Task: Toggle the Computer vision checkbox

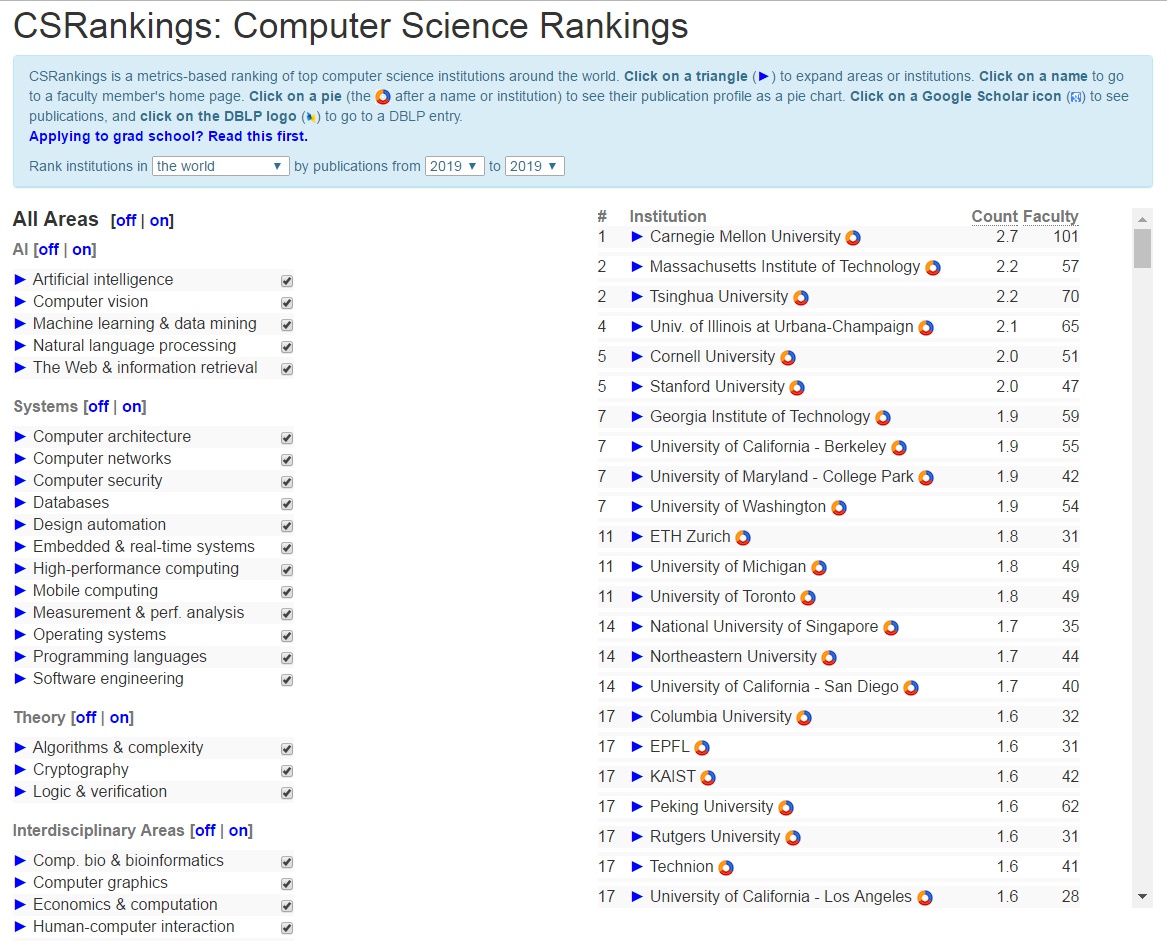Action: (x=287, y=303)
